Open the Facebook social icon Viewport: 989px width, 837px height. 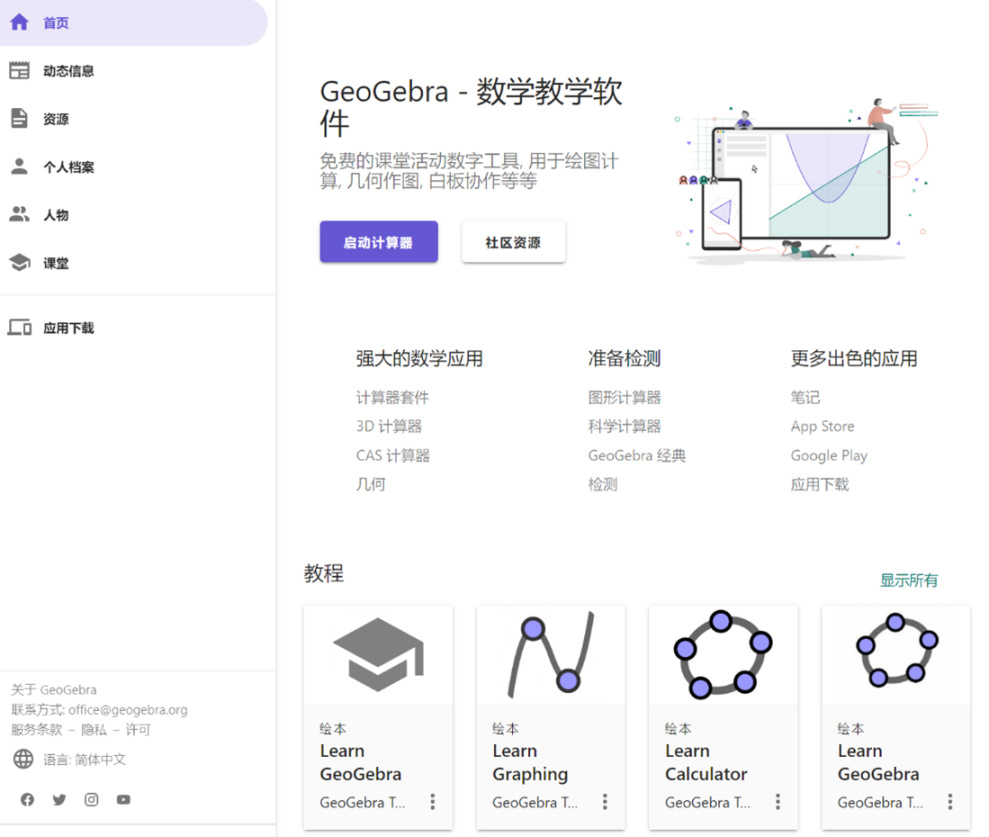coord(27,800)
